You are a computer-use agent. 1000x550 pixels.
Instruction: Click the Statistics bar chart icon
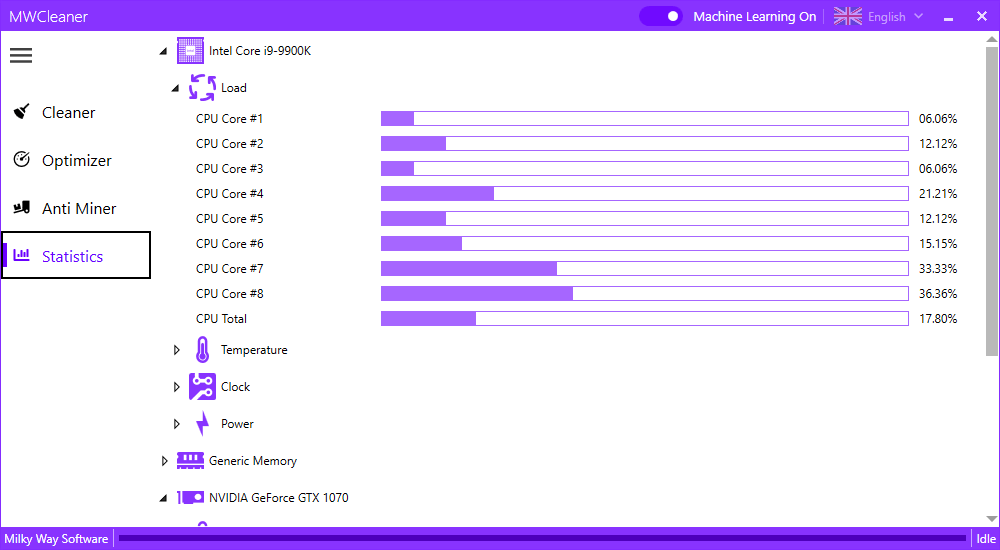[22, 255]
